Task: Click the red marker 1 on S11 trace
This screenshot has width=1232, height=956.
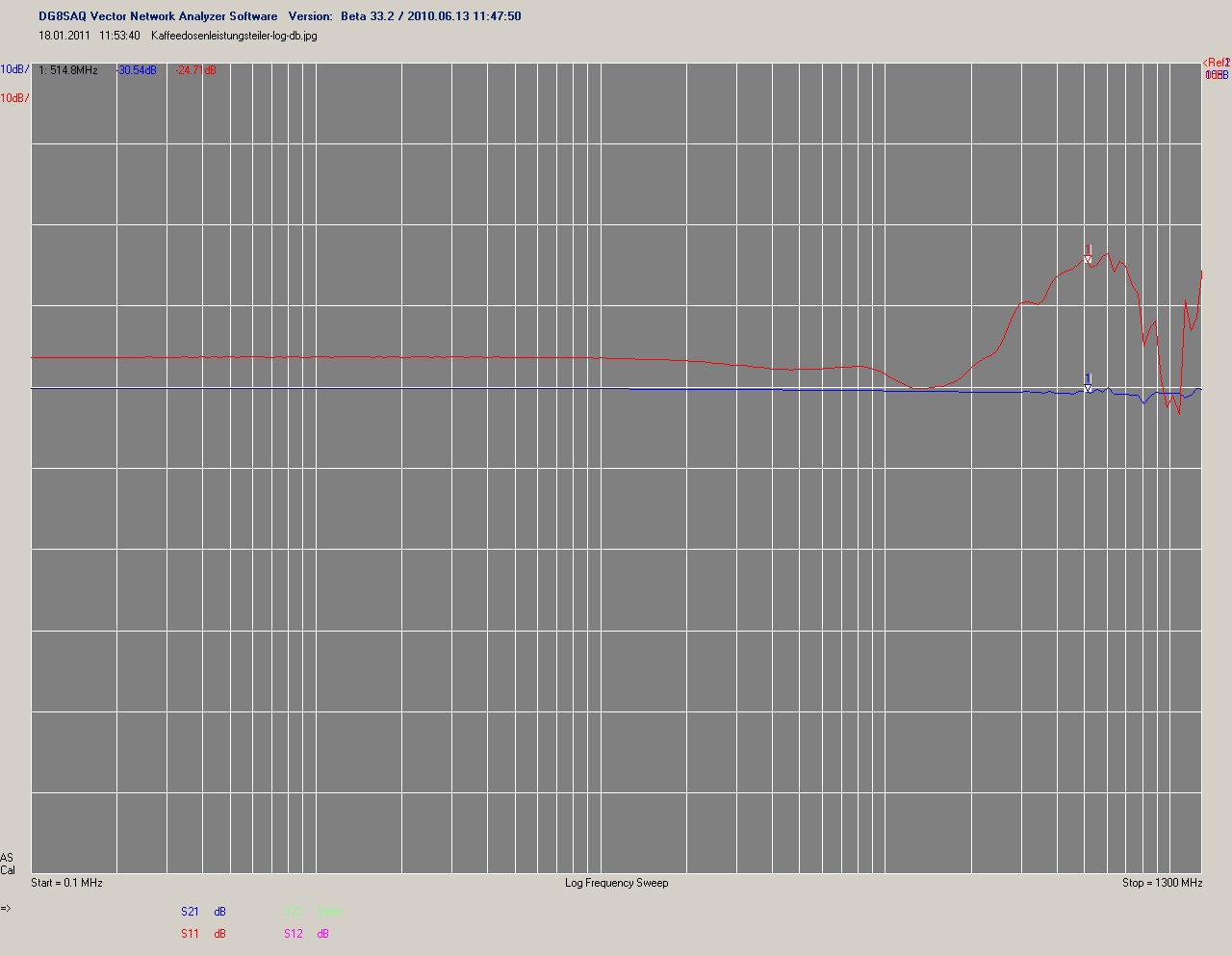Action: coord(1088,255)
